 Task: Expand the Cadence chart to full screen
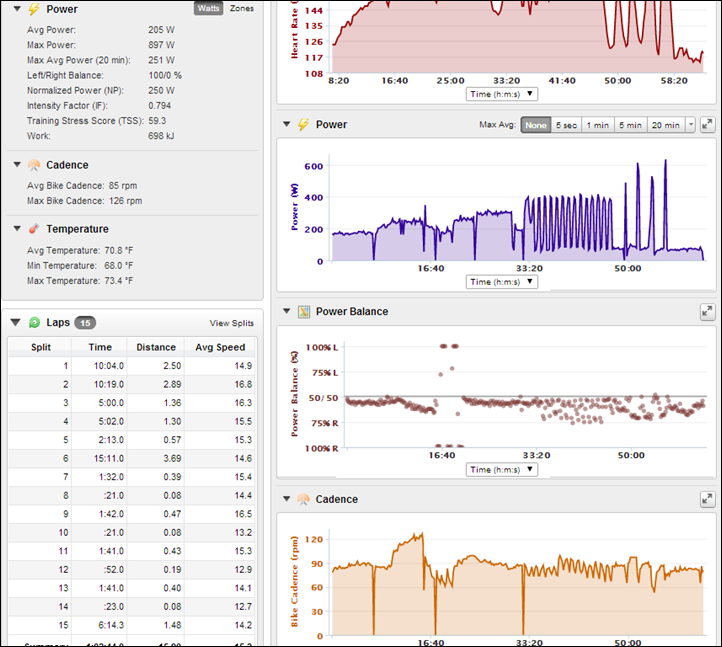coord(707,499)
